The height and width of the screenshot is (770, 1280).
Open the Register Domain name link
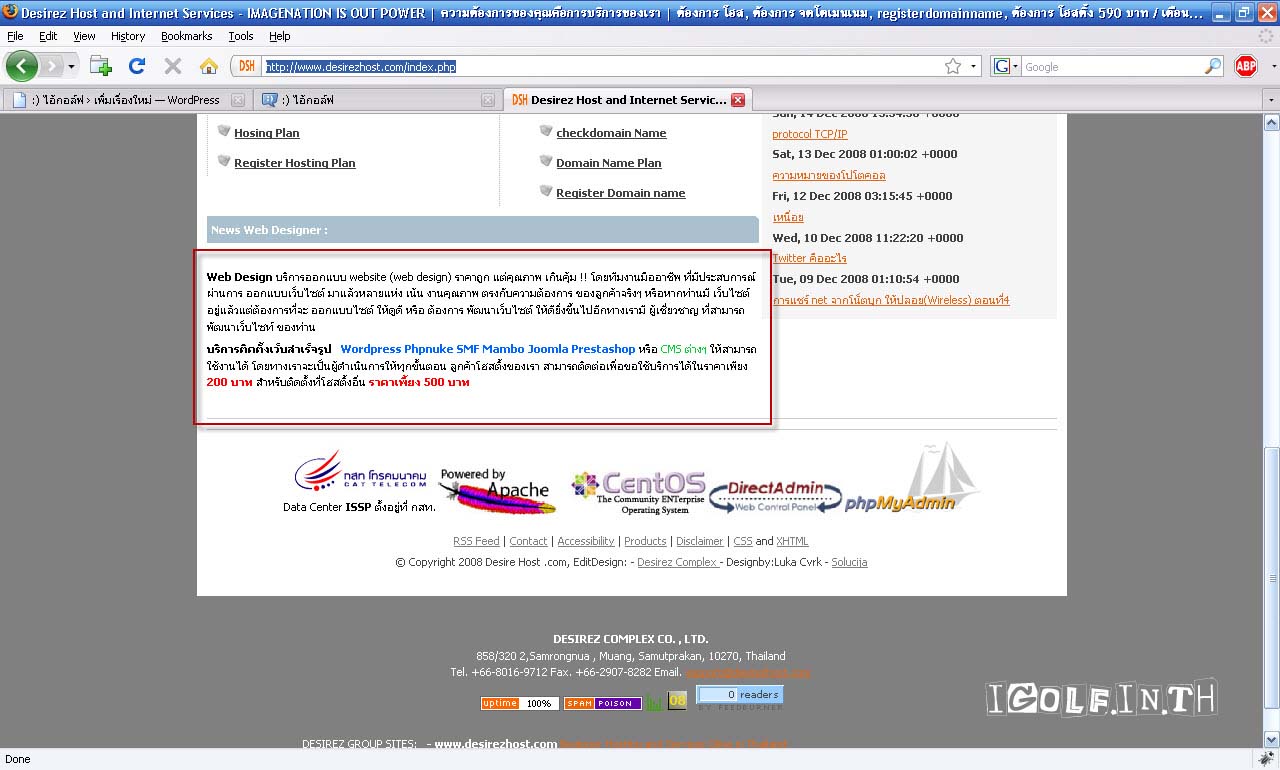coord(621,193)
